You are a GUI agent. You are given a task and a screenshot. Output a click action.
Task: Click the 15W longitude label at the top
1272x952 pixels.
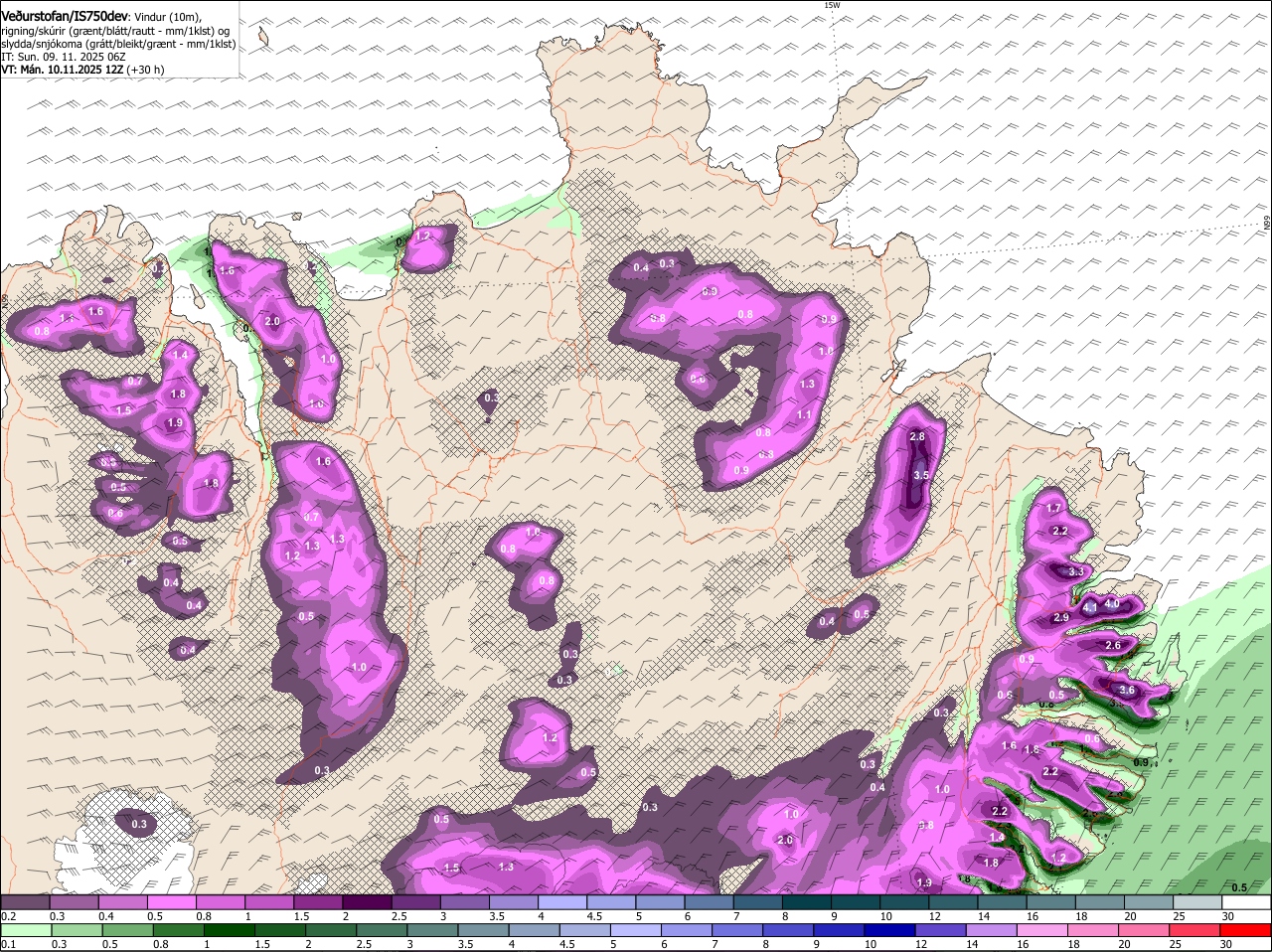(x=832, y=5)
